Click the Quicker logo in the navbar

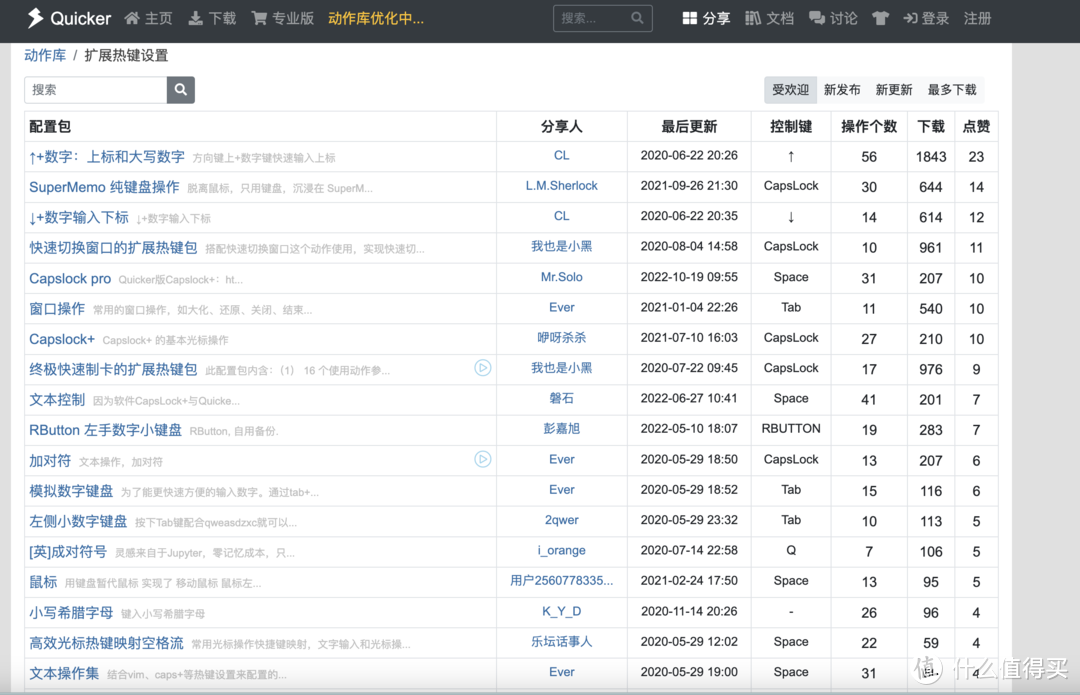coord(69,19)
